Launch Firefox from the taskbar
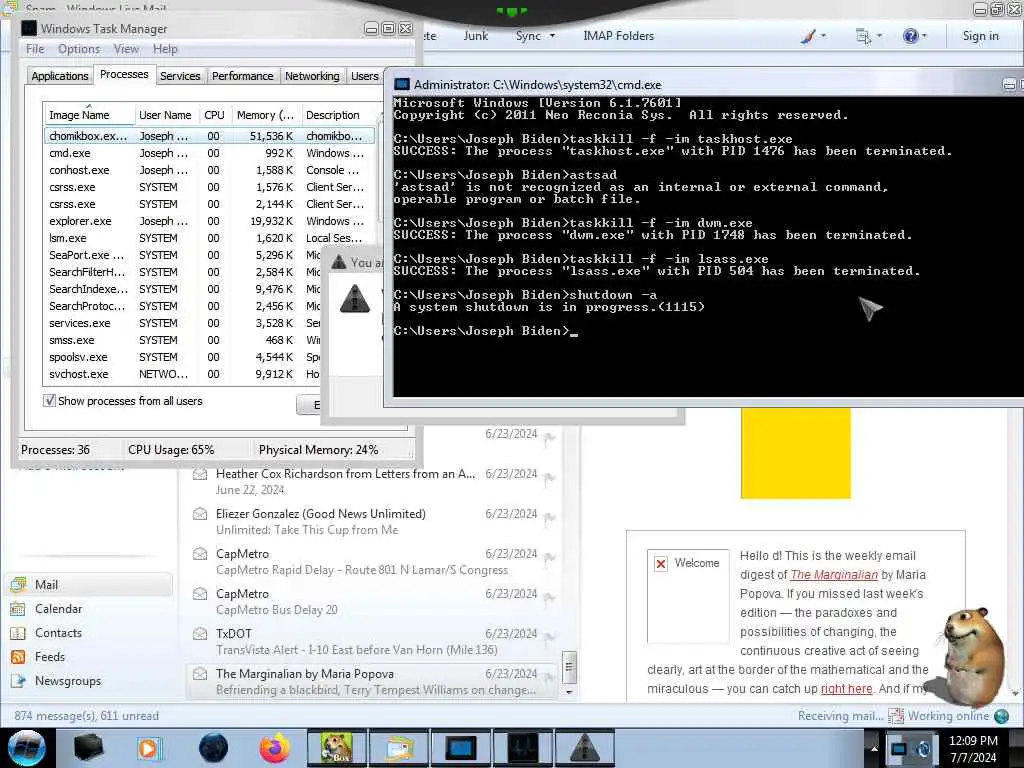The width and height of the screenshot is (1024, 768). click(274, 748)
